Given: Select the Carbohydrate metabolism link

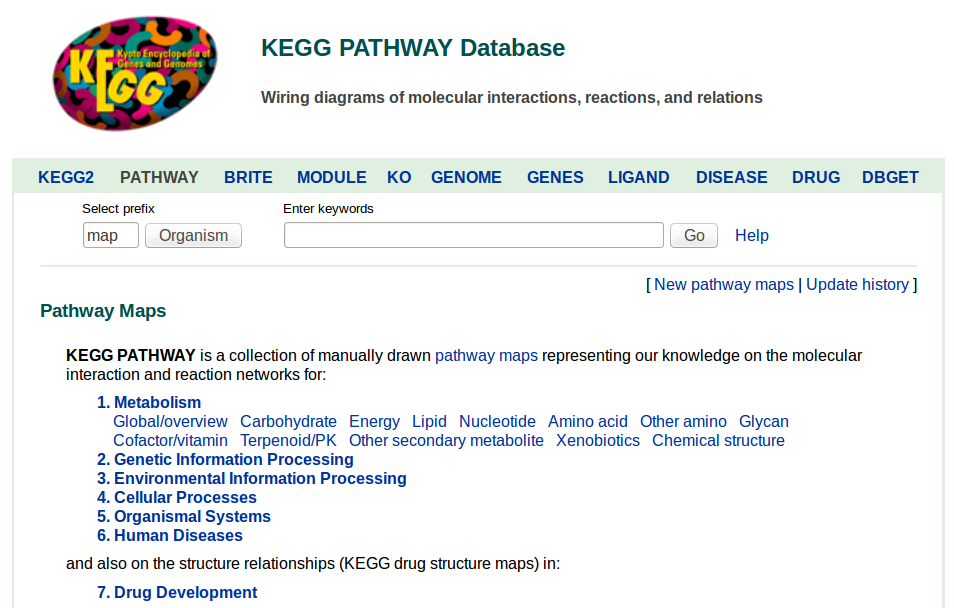Looking at the screenshot, I should pyautogui.click(x=288, y=421).
